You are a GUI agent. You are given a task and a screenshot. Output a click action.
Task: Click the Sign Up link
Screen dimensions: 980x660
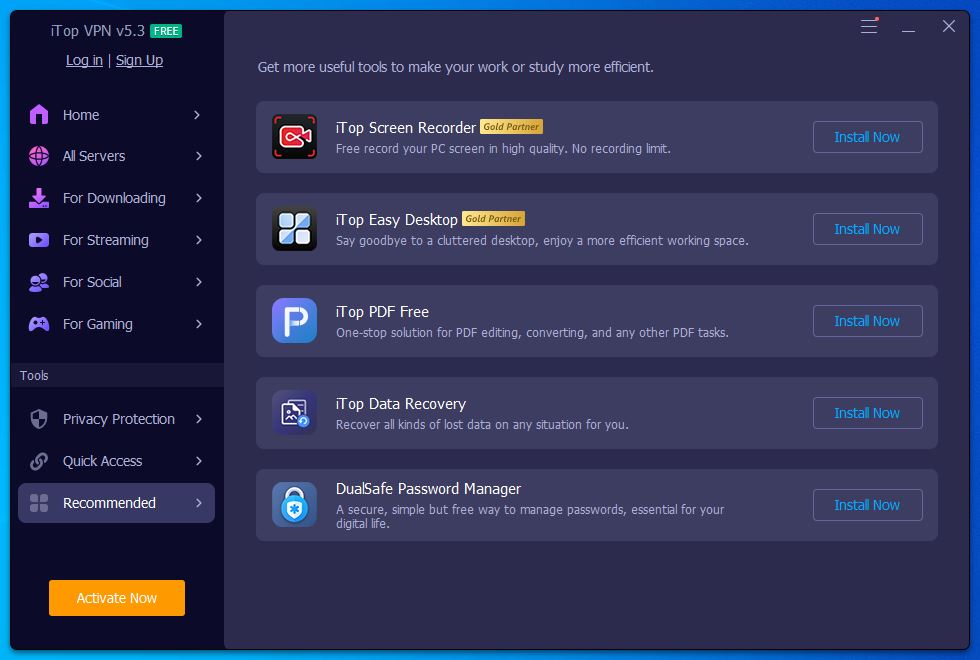coord(139,60)
